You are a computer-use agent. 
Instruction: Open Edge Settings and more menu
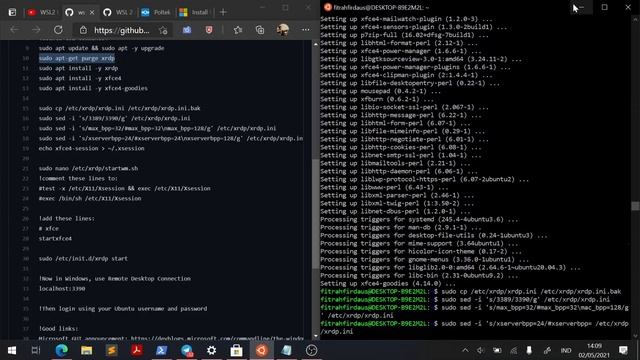305,29
